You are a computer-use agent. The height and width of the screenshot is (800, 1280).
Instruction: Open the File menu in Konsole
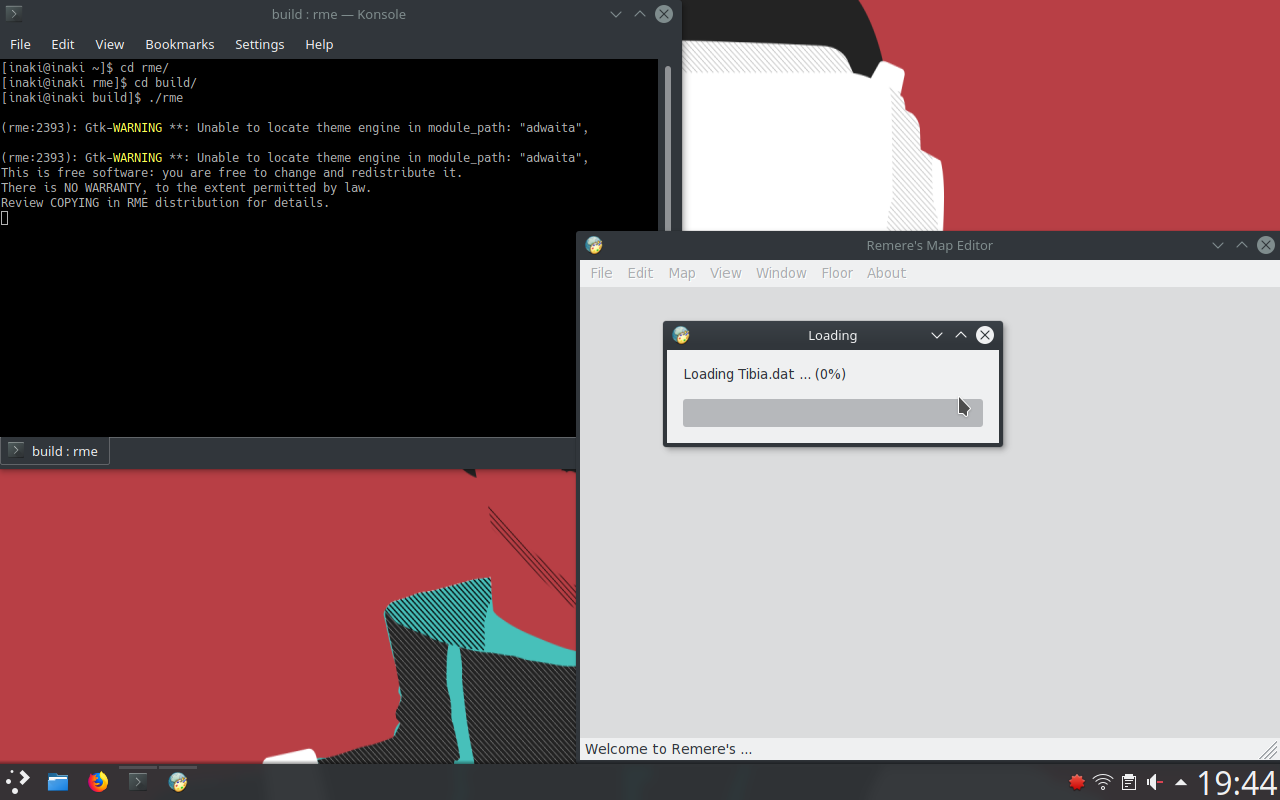pos(20,44)
